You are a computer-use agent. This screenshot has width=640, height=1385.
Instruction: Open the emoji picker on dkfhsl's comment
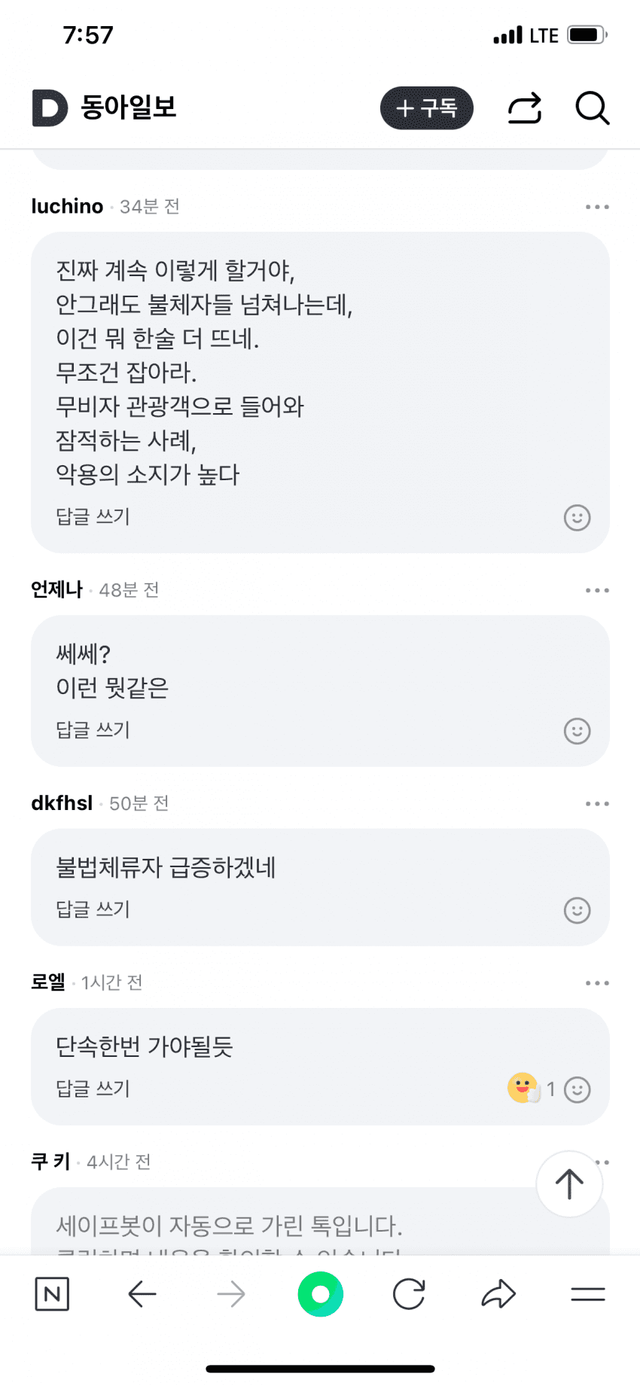tap(576, 910)
